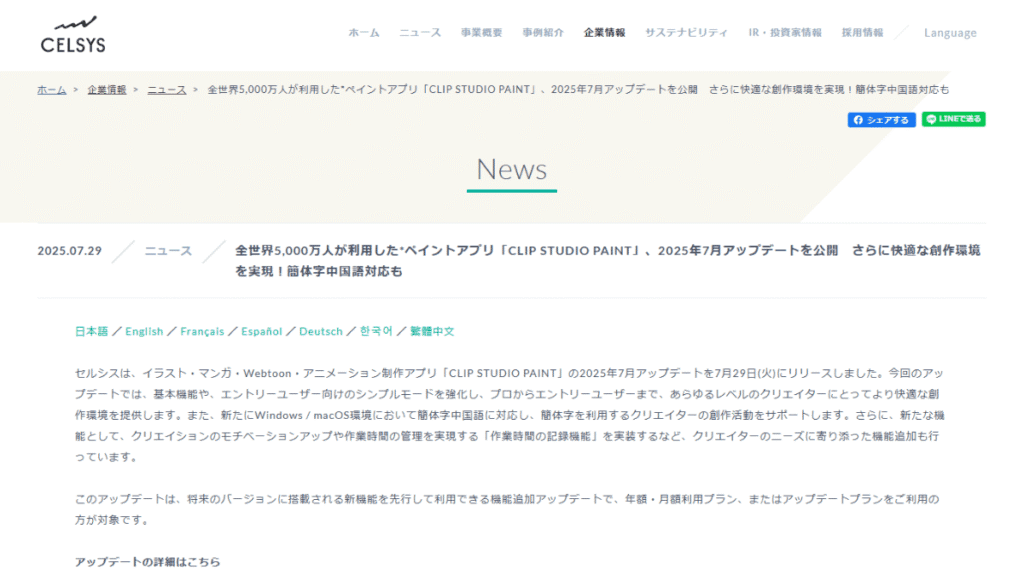1024x575 pixels.
Task: Open the 採用情報 menu item
Action: [x=862, y=33]
